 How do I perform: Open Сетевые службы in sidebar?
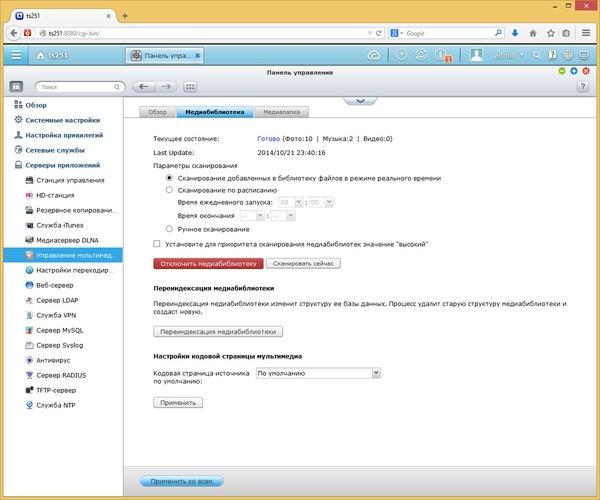(x=49, y=150)
